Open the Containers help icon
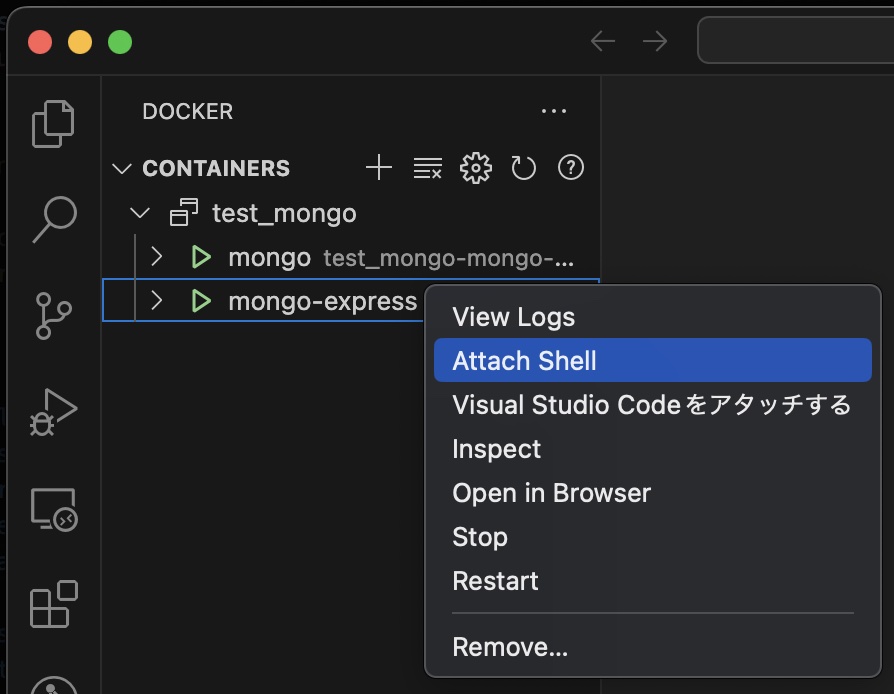This screenshot has height=694, width=894. click(x=571, y=168)
